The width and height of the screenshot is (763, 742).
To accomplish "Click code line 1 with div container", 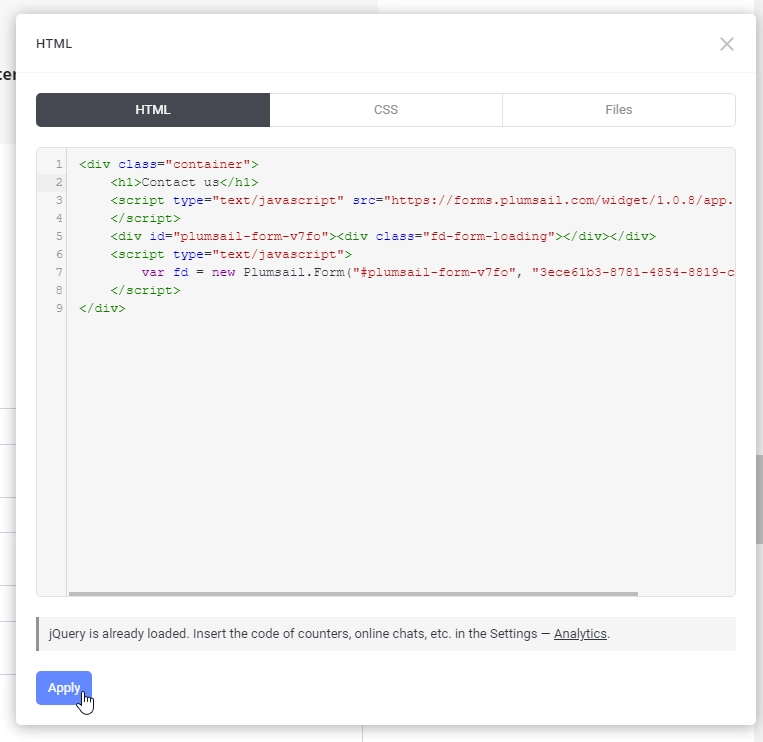I will tap(169, 164).
